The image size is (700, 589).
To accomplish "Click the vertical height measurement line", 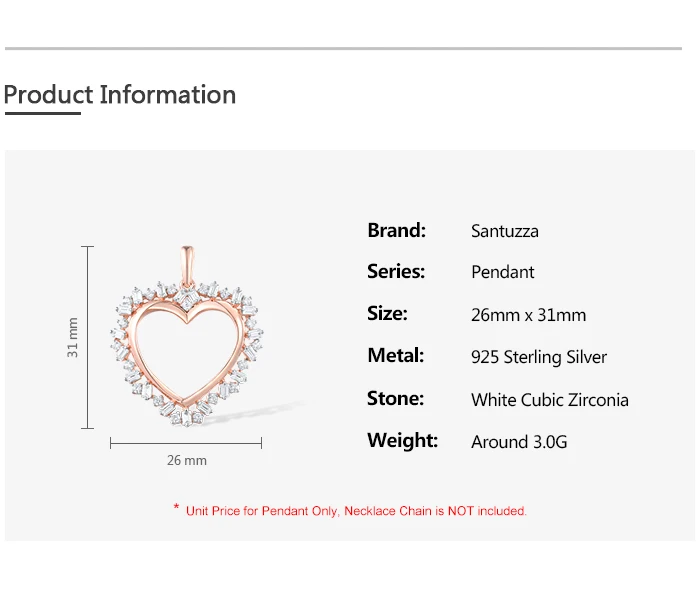I will (88, 337).
